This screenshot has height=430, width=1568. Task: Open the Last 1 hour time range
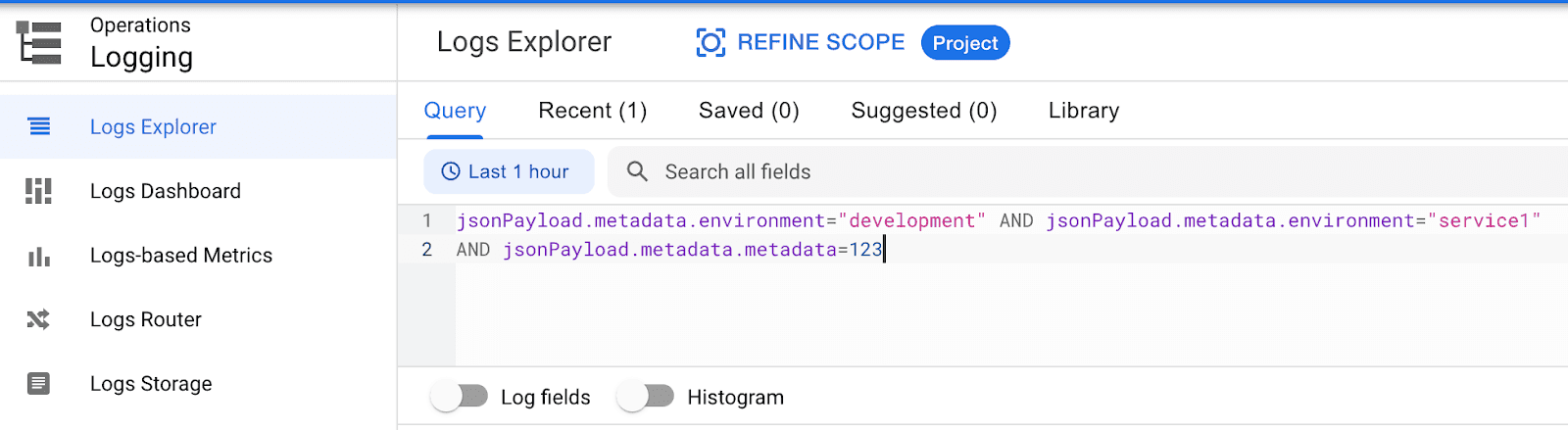(509, 171)
